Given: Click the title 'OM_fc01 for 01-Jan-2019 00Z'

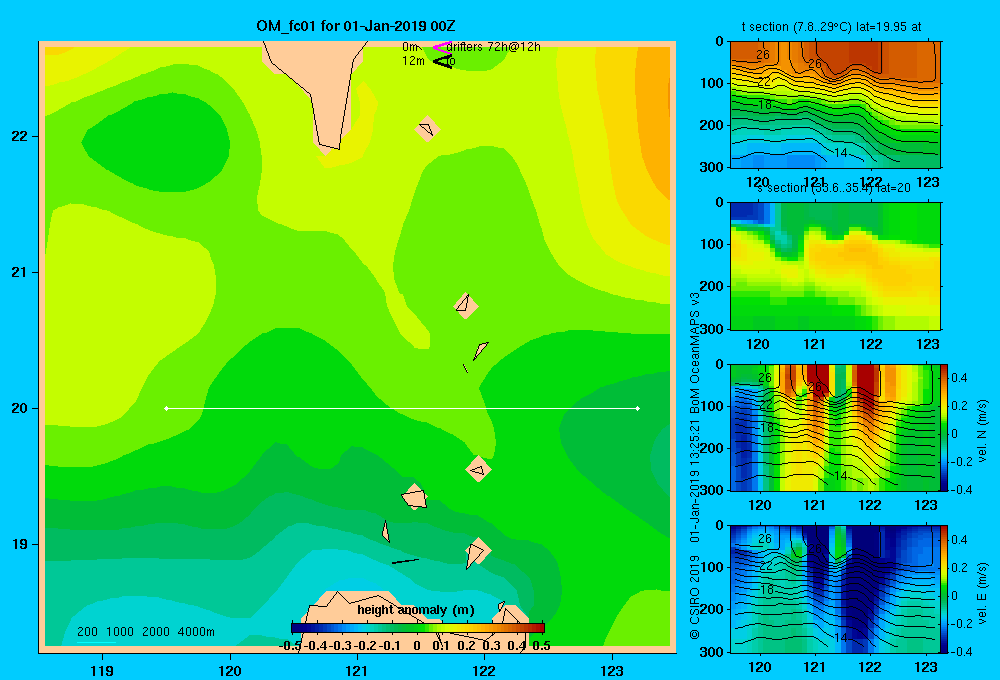Looking at the screenshot, I should (x=356, y=26).
